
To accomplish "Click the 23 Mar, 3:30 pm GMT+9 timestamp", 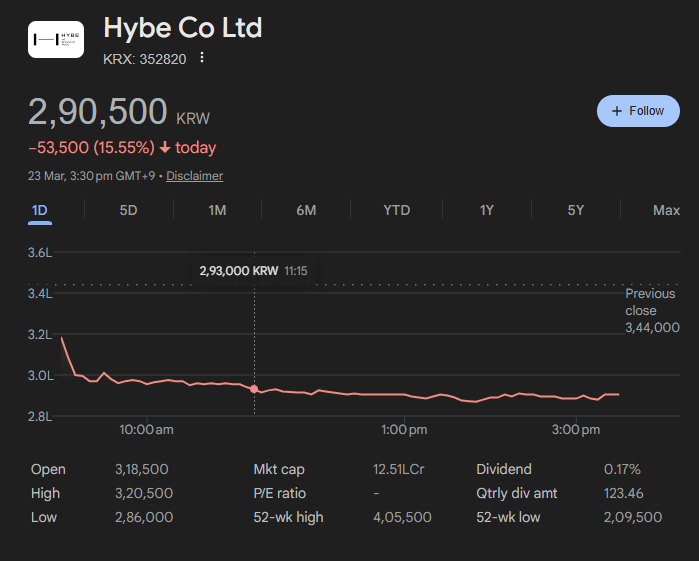I will pos(91,176).
